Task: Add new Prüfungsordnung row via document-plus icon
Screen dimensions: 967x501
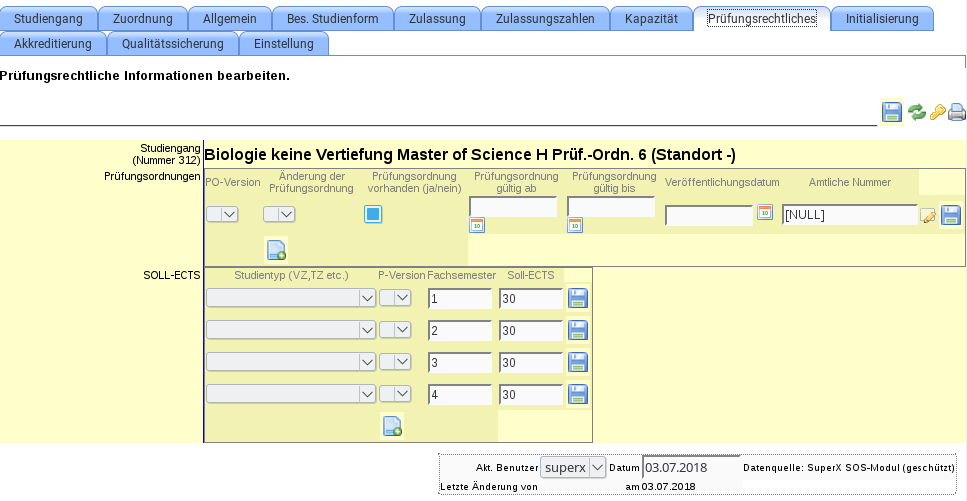Action: pos(276,250)
